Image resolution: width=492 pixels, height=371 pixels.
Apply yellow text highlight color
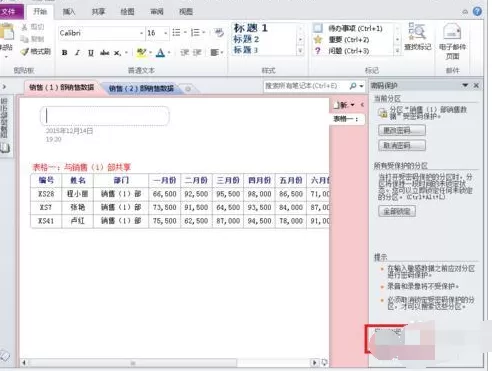[141, 52]
